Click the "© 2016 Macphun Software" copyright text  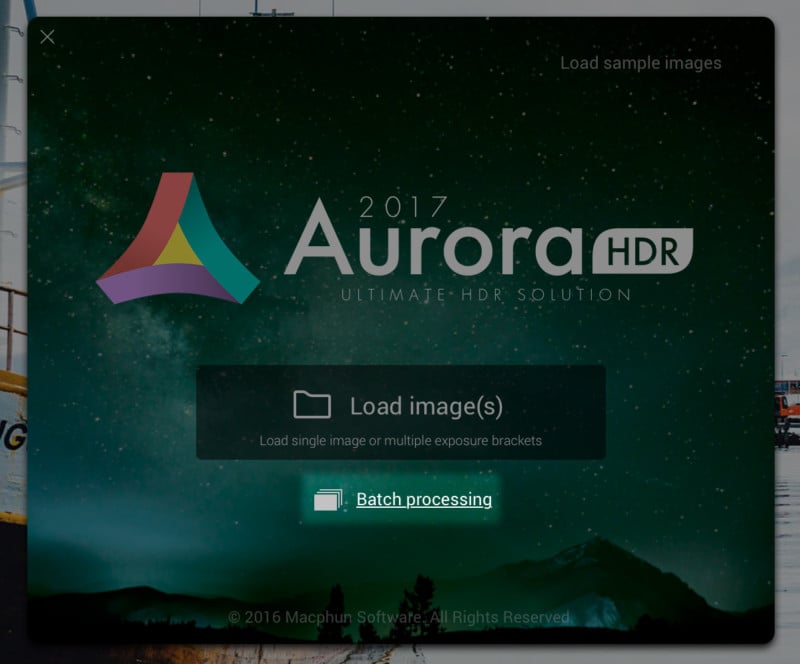pyautogui.click(x=399, y=617)
